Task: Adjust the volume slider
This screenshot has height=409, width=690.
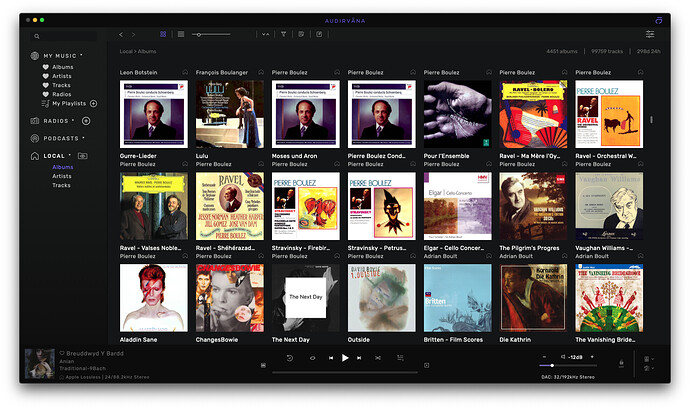Action: click(x=568, y=365)
